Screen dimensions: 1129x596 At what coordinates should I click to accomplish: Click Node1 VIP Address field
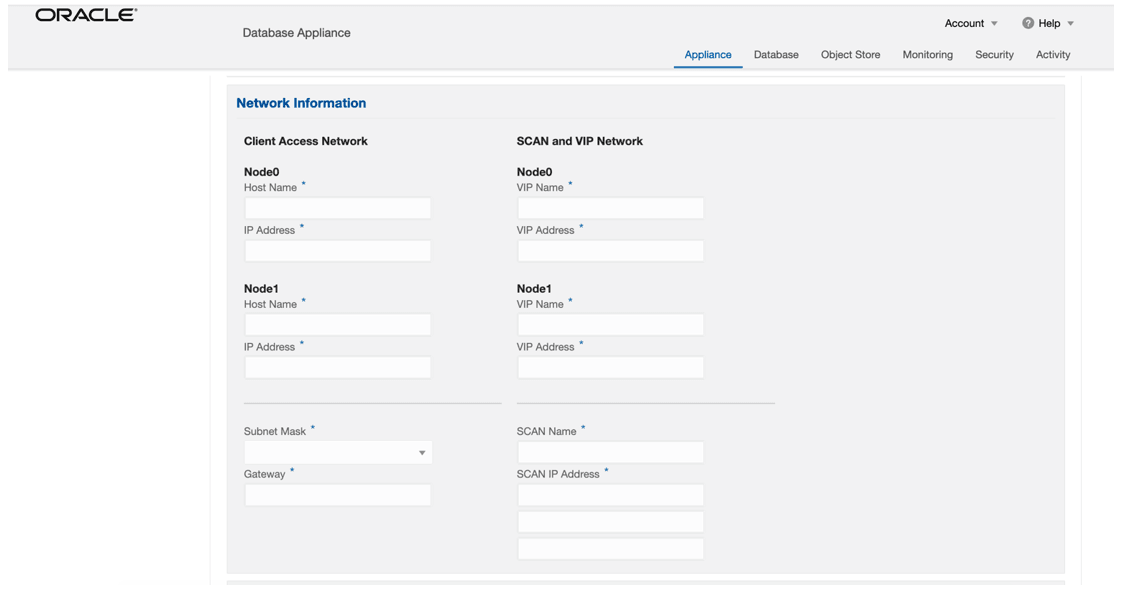(610, 367)
